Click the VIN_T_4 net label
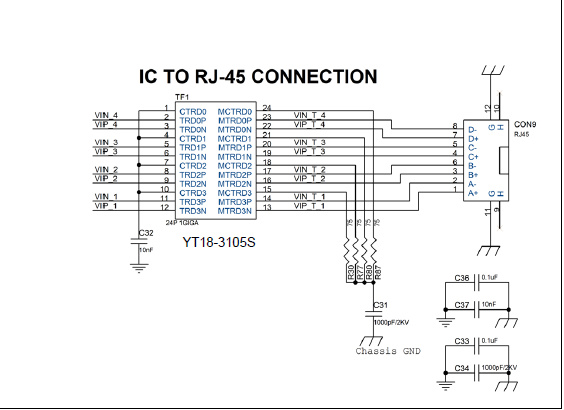The height and width of the screenshot is (410, 564). (310, 115)
